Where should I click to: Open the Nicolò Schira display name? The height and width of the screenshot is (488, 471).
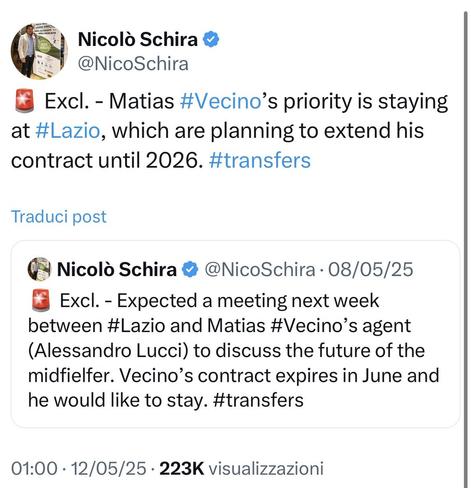138,39
